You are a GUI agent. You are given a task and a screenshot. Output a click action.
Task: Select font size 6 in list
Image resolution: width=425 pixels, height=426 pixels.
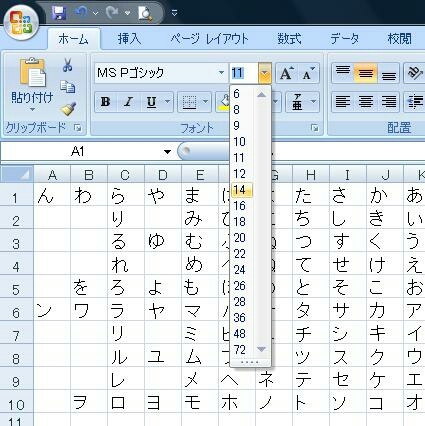pos(243,94)
